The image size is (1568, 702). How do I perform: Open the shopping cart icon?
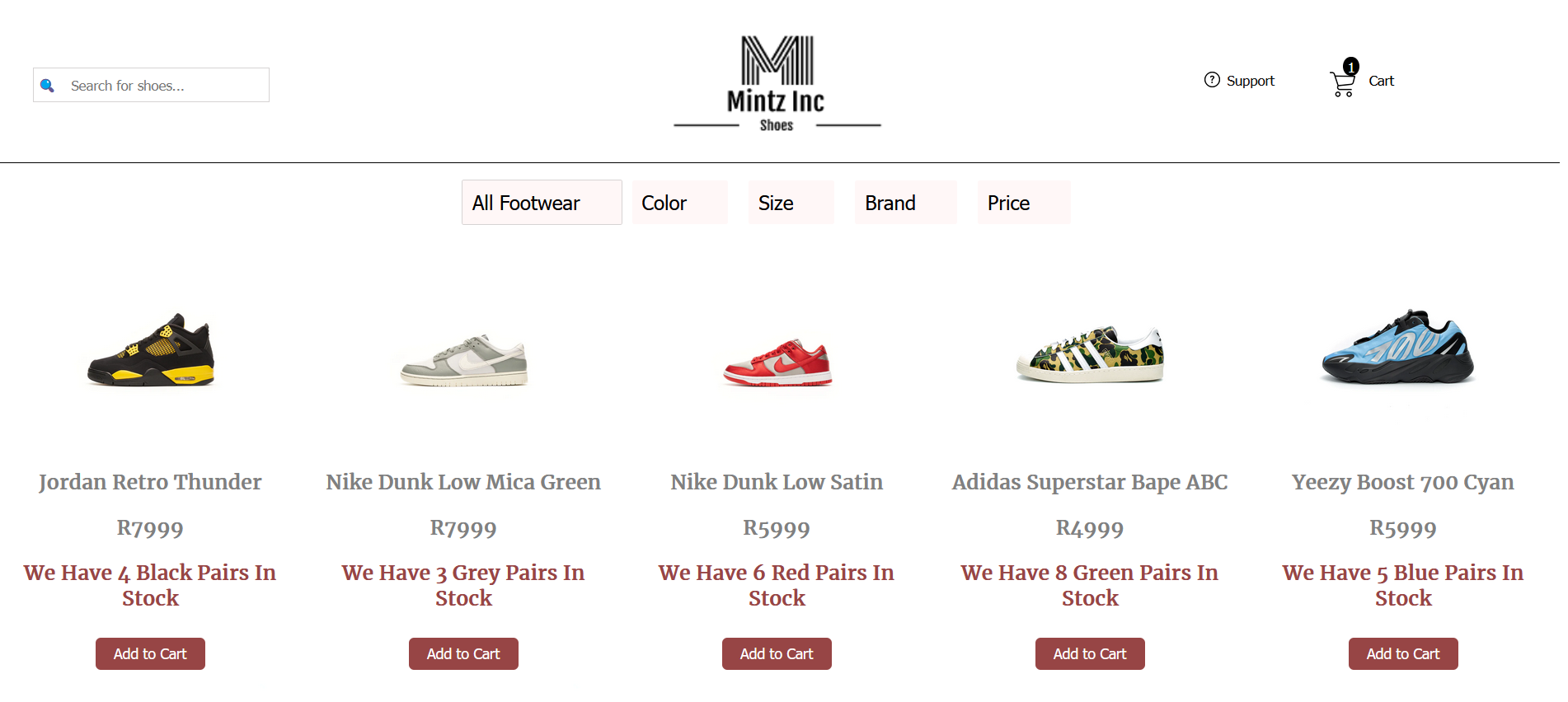tap(1342, 84)
